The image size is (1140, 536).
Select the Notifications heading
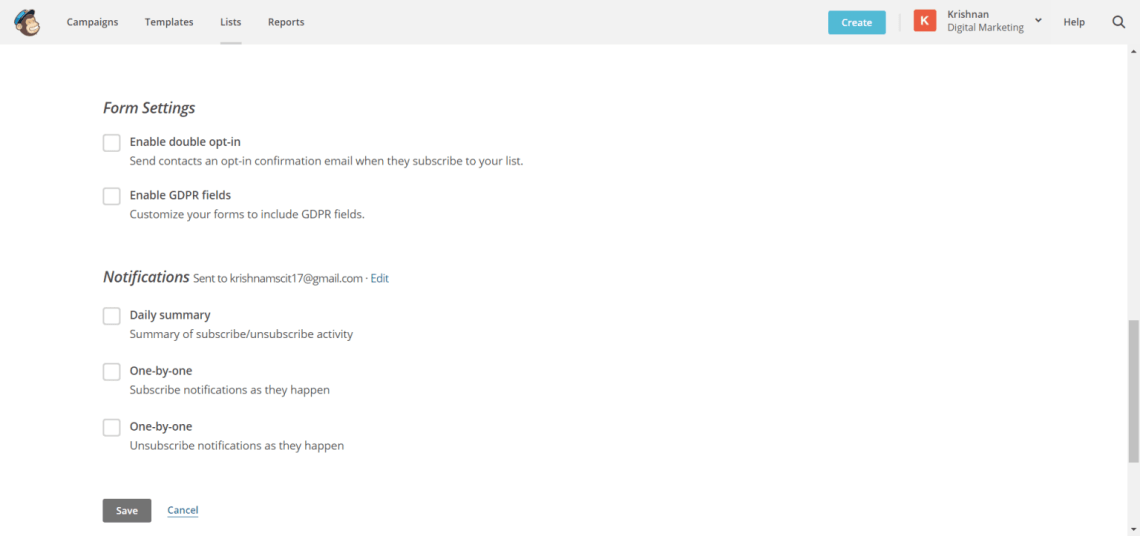146,277
